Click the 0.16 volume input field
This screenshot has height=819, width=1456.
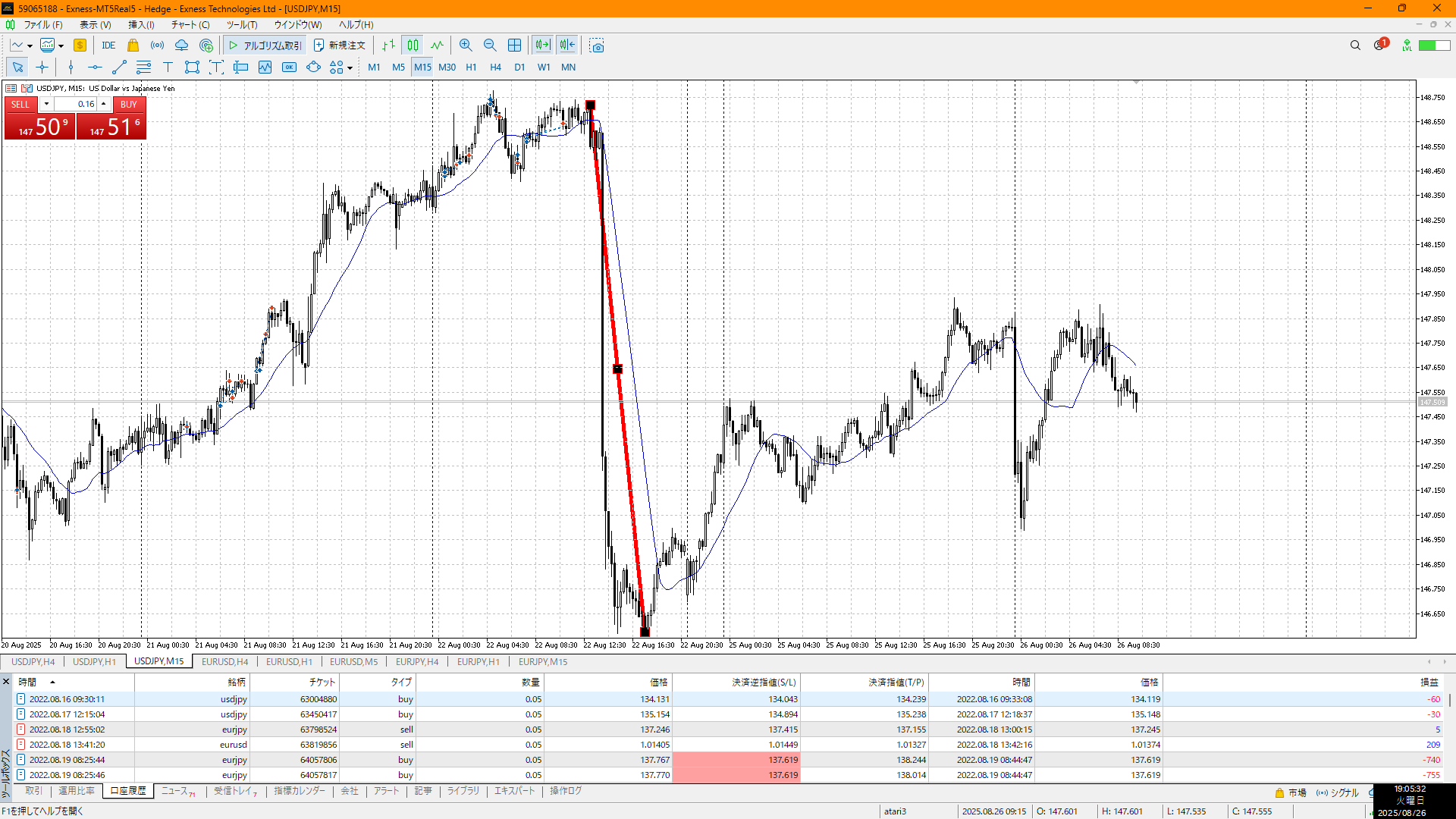[x=76, y=104]
